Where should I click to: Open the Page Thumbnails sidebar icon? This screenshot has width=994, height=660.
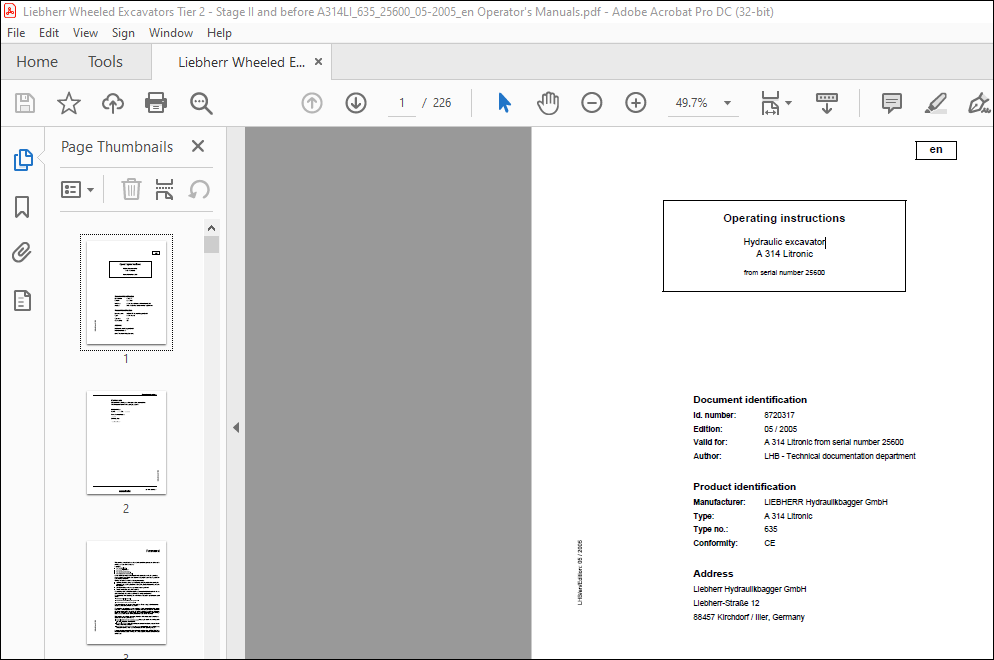pyautogui.click(x=23, y=160)
